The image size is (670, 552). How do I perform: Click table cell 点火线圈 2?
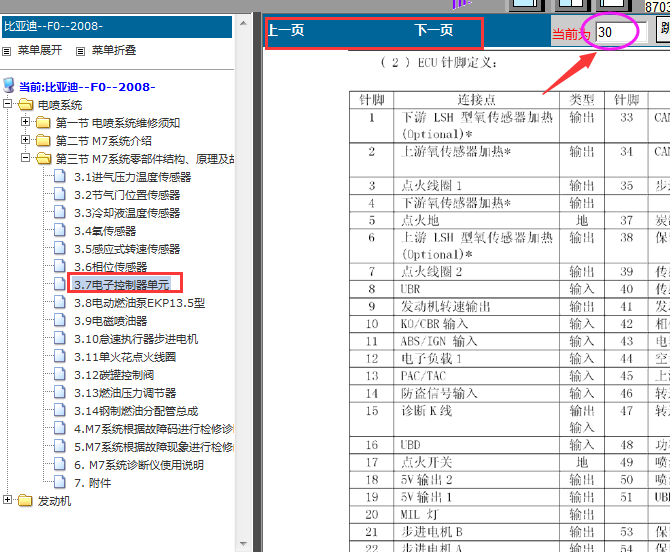coord(476,272)
